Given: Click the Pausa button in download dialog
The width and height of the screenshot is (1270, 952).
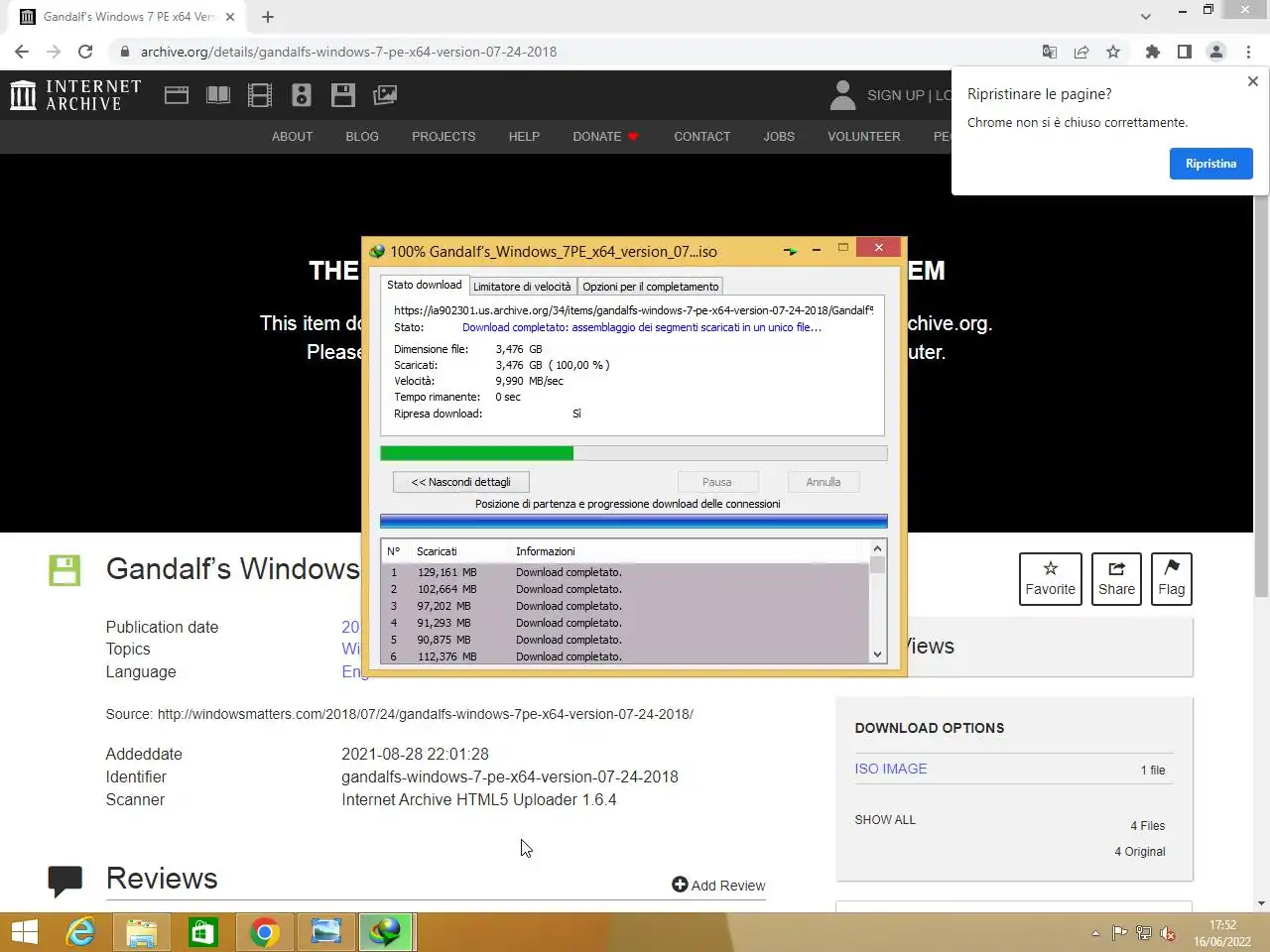Looking at the screenshot, I should pos(717,482).
